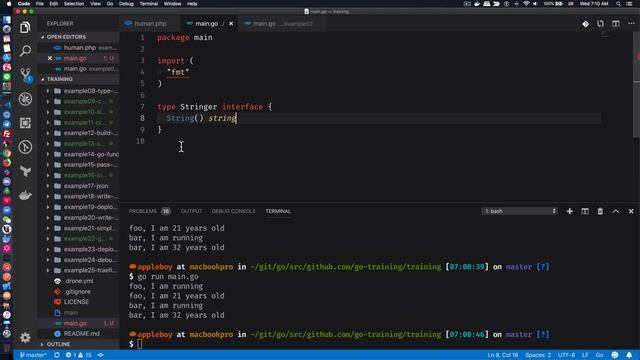Click the master branch status item
Viewport: 640px width, 360px height.
click(33, 355)
